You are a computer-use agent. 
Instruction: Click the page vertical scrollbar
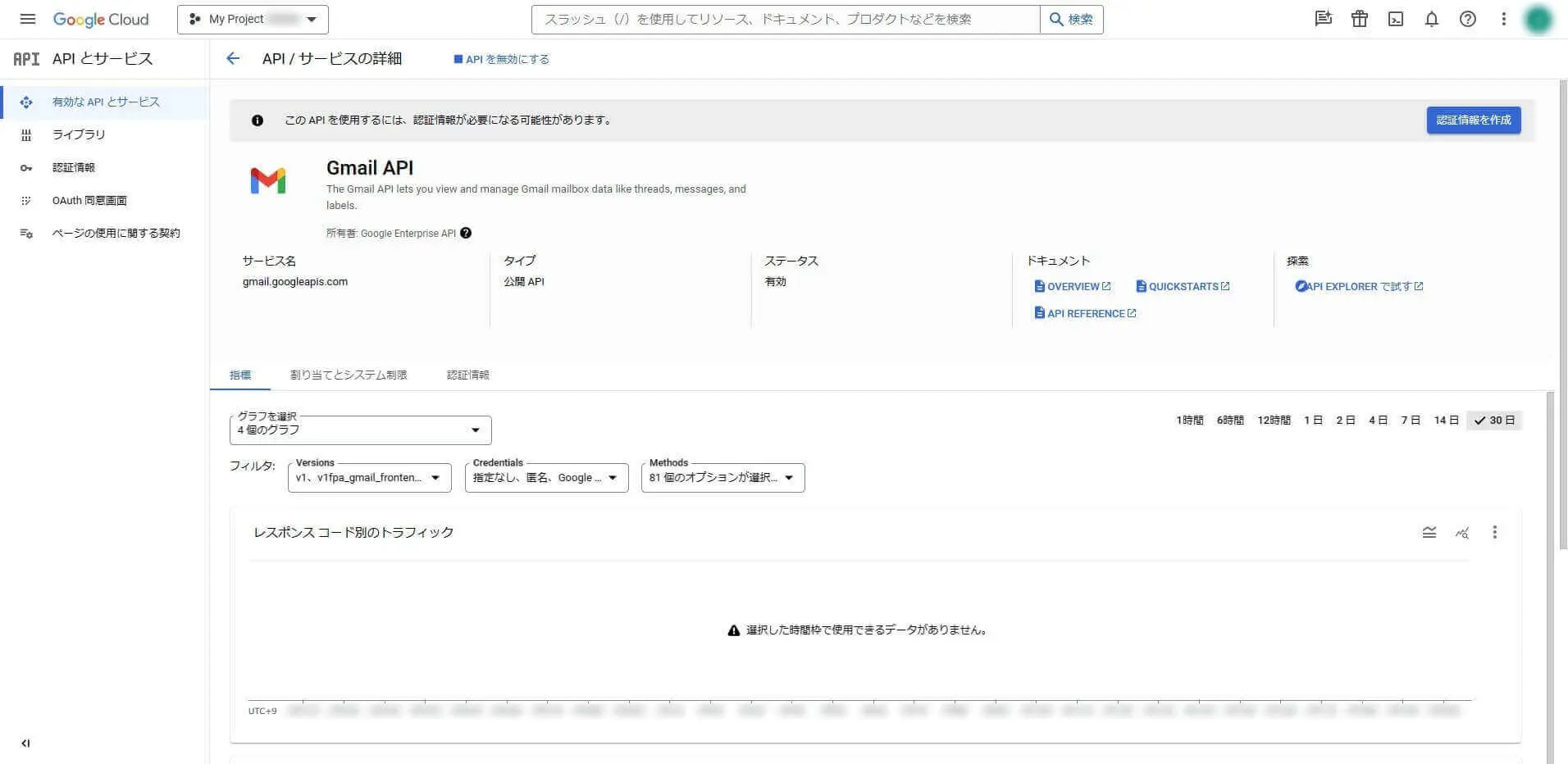1562,316
